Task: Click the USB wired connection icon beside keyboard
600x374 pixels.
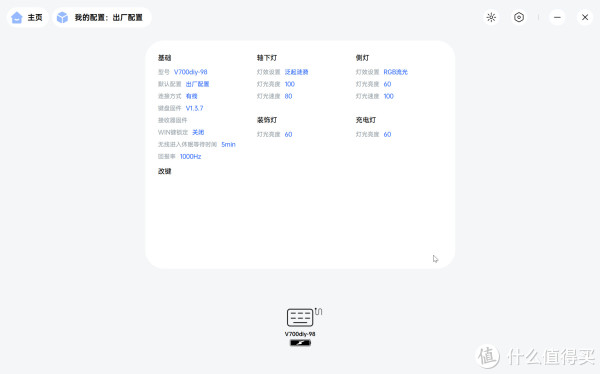Action: (318, 311)
